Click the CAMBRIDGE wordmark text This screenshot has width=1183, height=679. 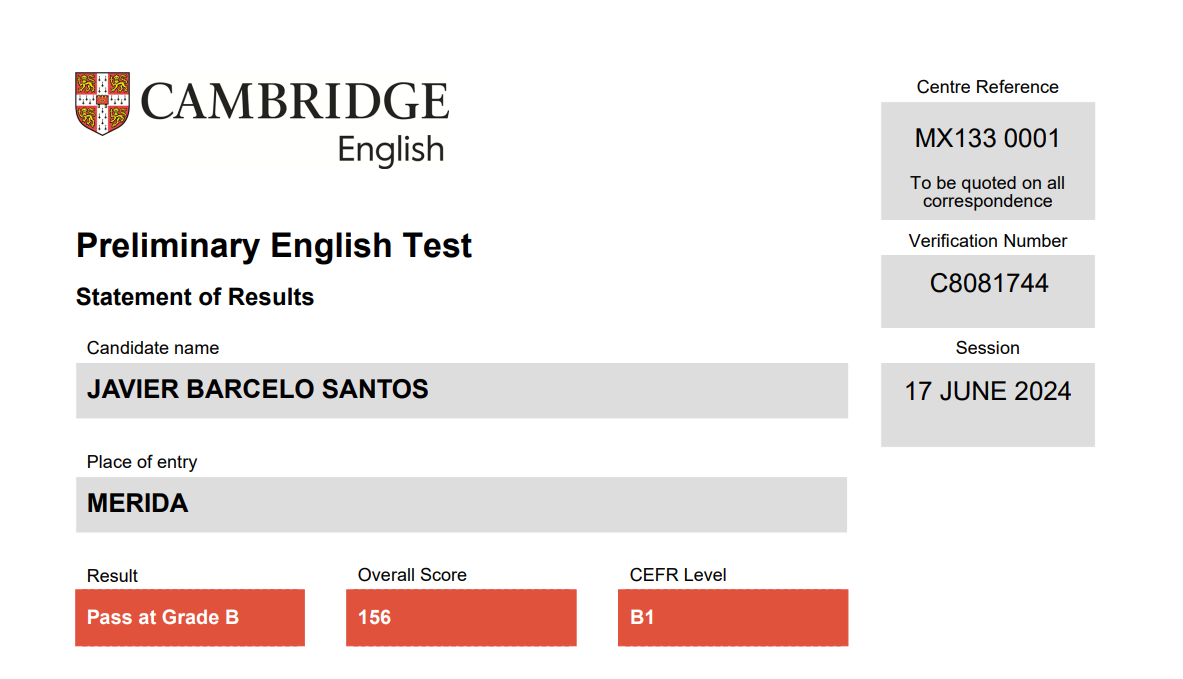pos(295,101)
